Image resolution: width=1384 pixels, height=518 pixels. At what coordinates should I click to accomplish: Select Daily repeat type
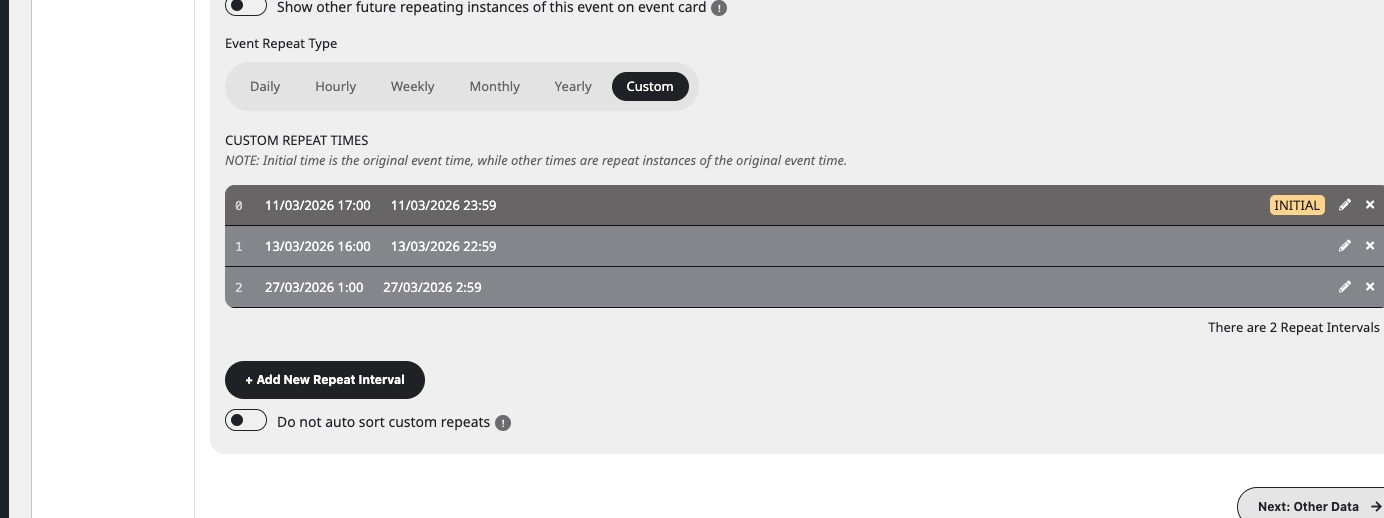click(265, 87)
